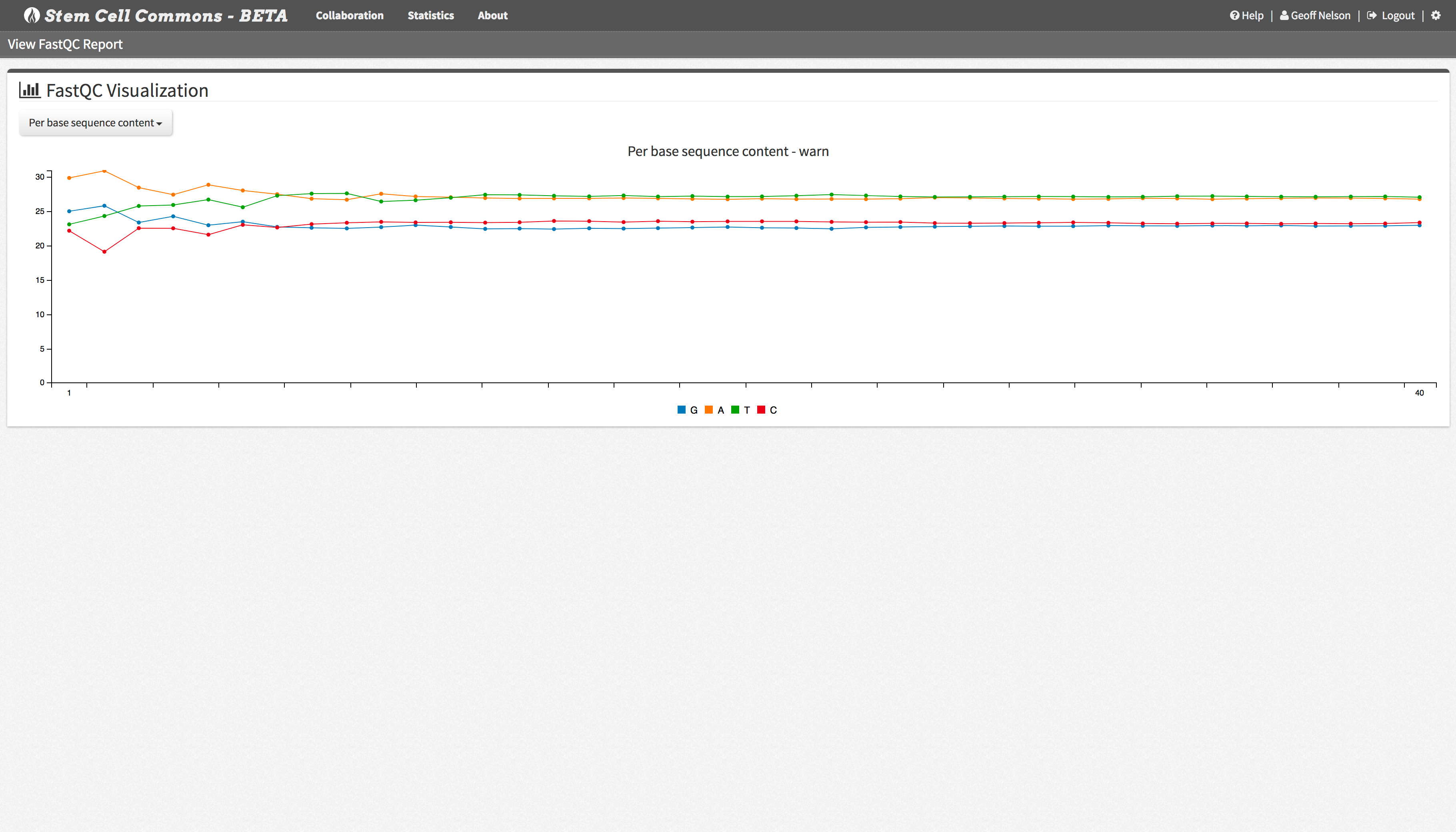This screenshot has width=1456, height=832.
Task: Click the blue G legend swatch
Action: point(681,410)
